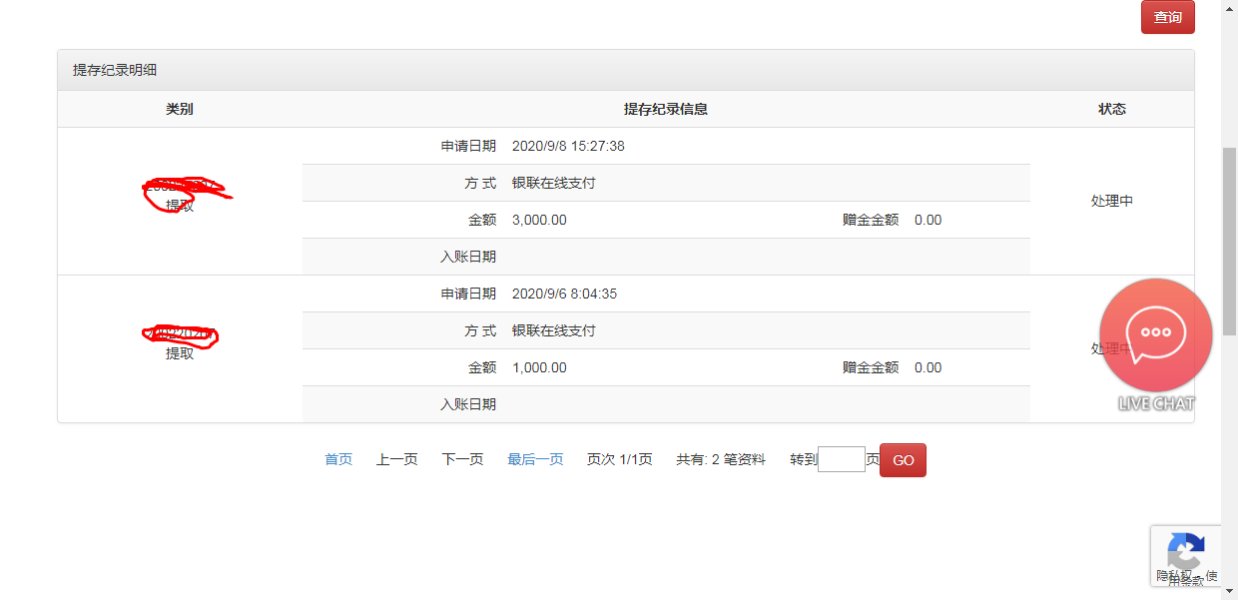Click the reCAPTCHA badge logo
1238x600 pixels.
pos(1185,552)
